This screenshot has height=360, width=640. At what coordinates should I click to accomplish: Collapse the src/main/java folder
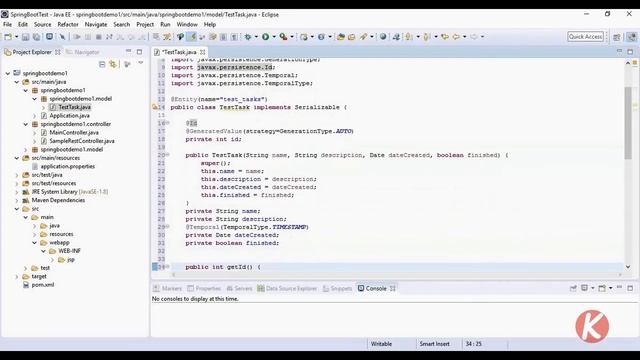point(17,82)
